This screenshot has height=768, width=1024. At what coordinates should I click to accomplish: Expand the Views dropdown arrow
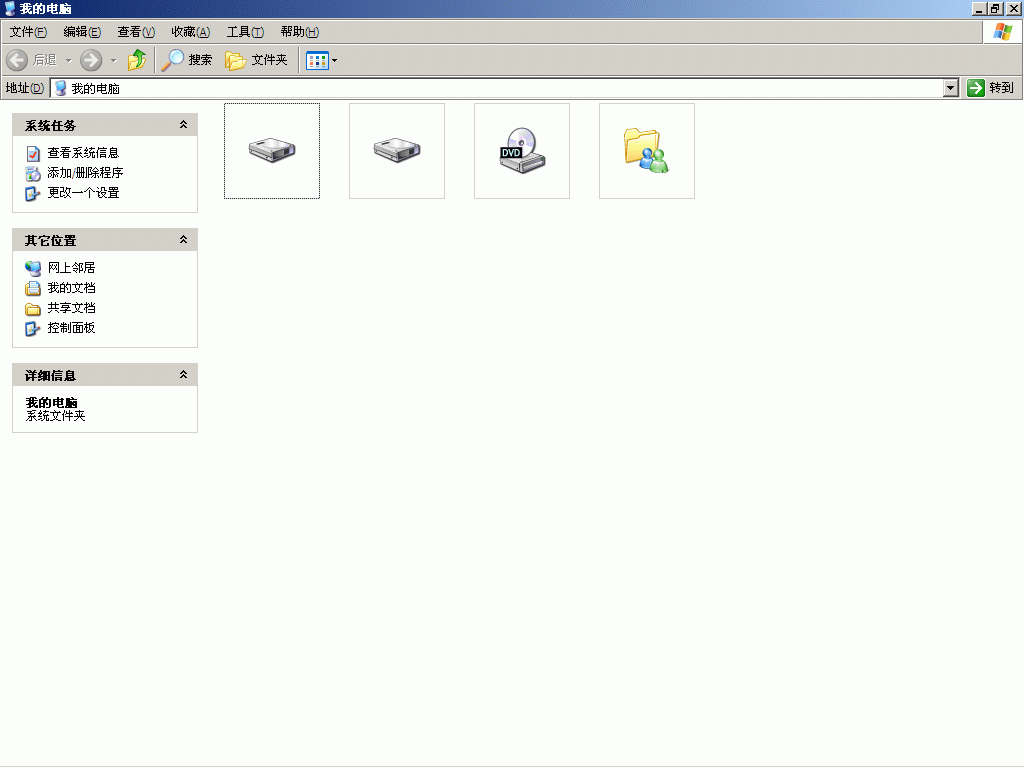pyautogui.click(x=334, y=60)
